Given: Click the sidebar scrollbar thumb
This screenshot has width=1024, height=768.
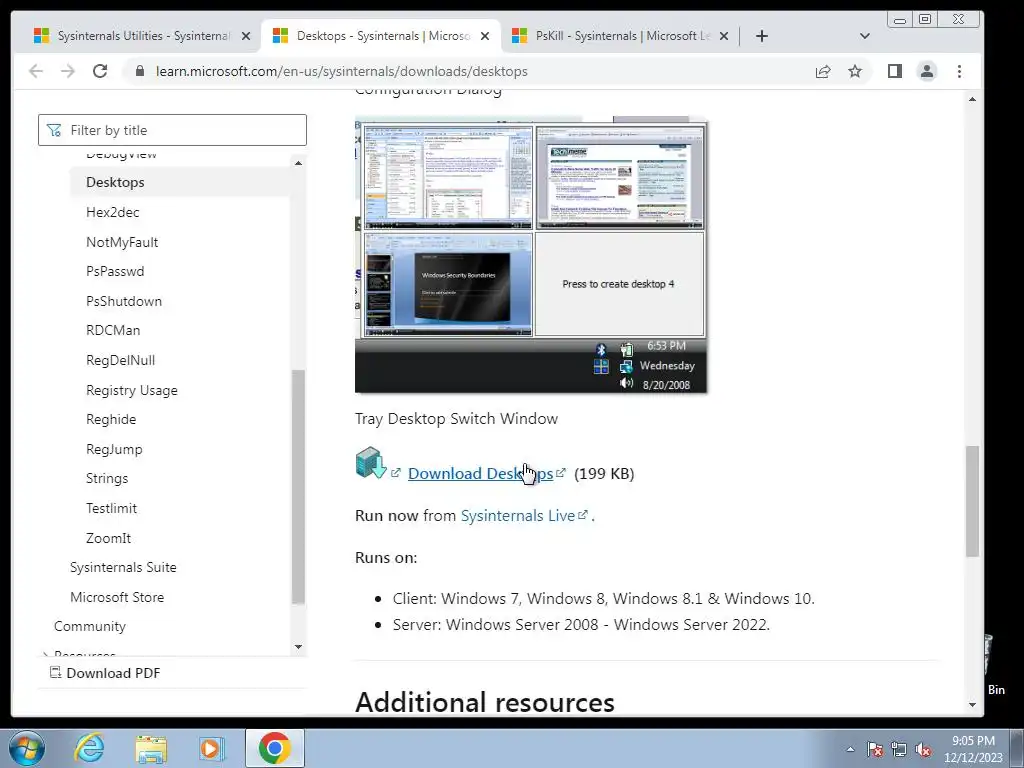Looking at the screenshot, I should [x=298, y=487].
